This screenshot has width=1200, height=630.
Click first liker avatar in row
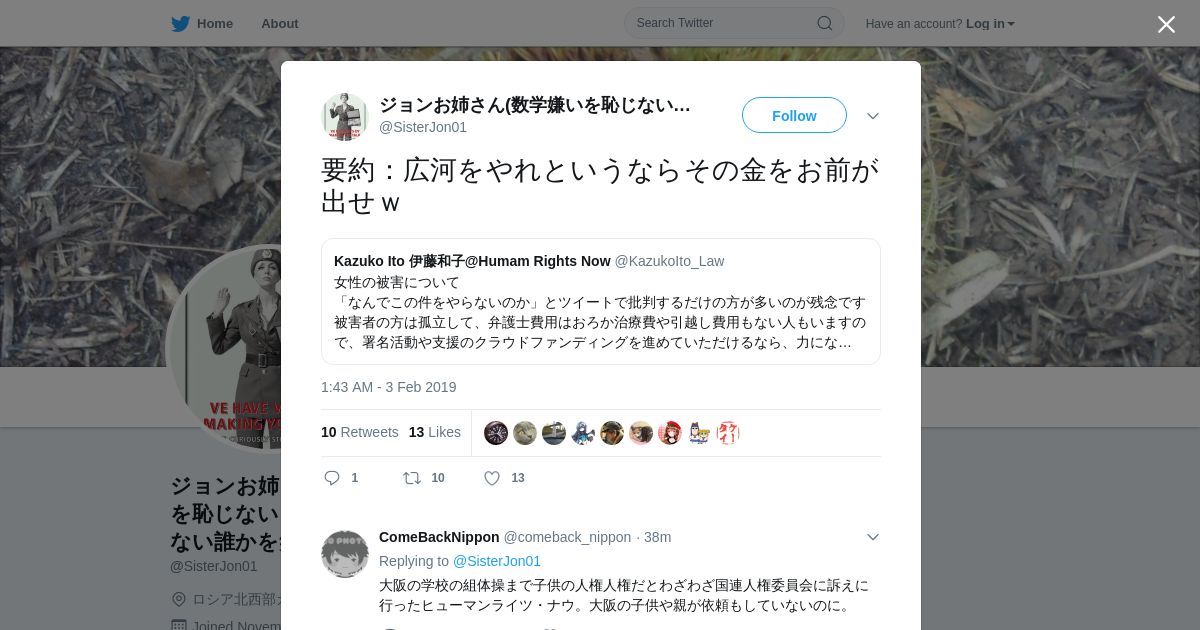496,433
